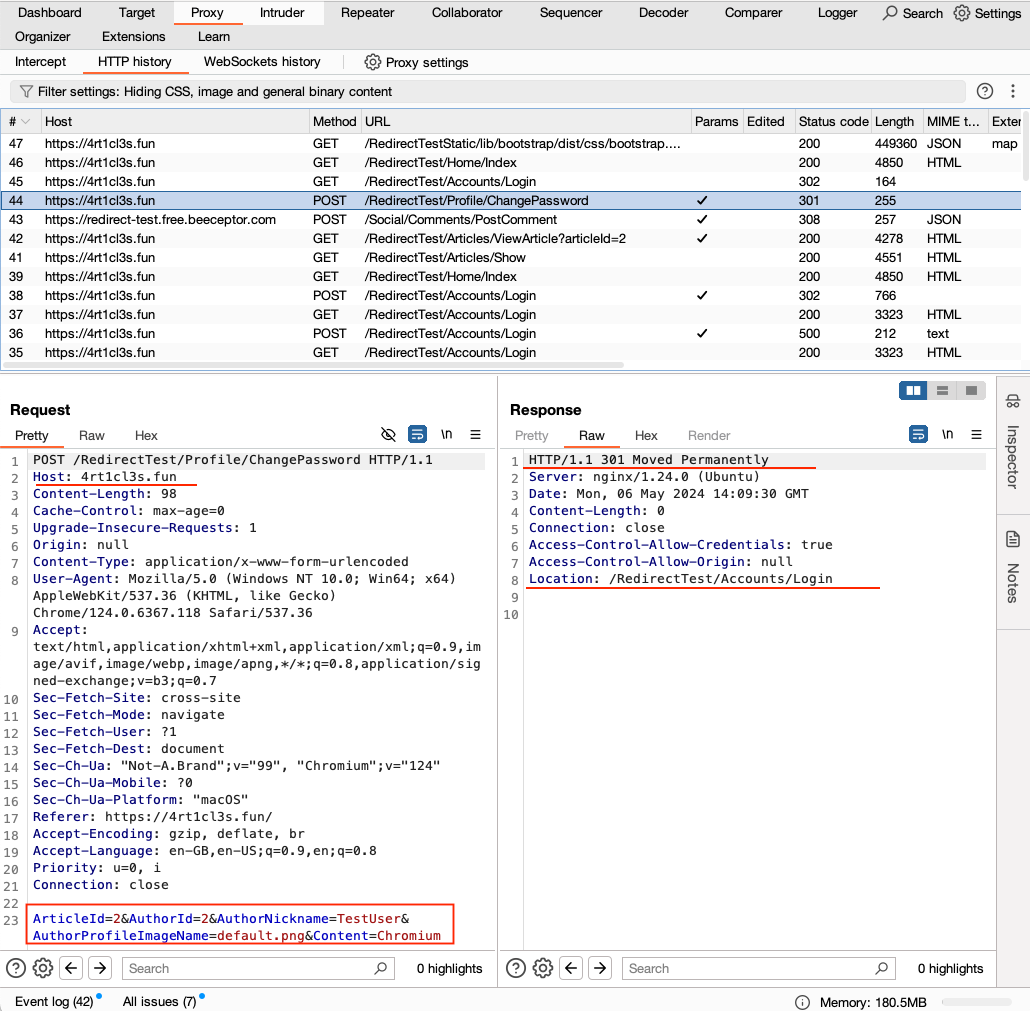Image resolution: width=1030 pixels, height=1011 pixels.
Task: Switch to horizontal split layout view
Action: point(941,390)
